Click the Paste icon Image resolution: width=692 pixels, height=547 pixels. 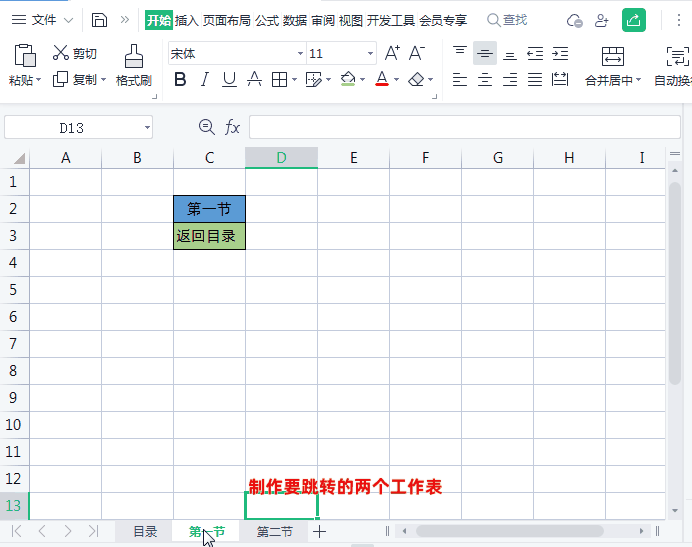click(25, 55)
